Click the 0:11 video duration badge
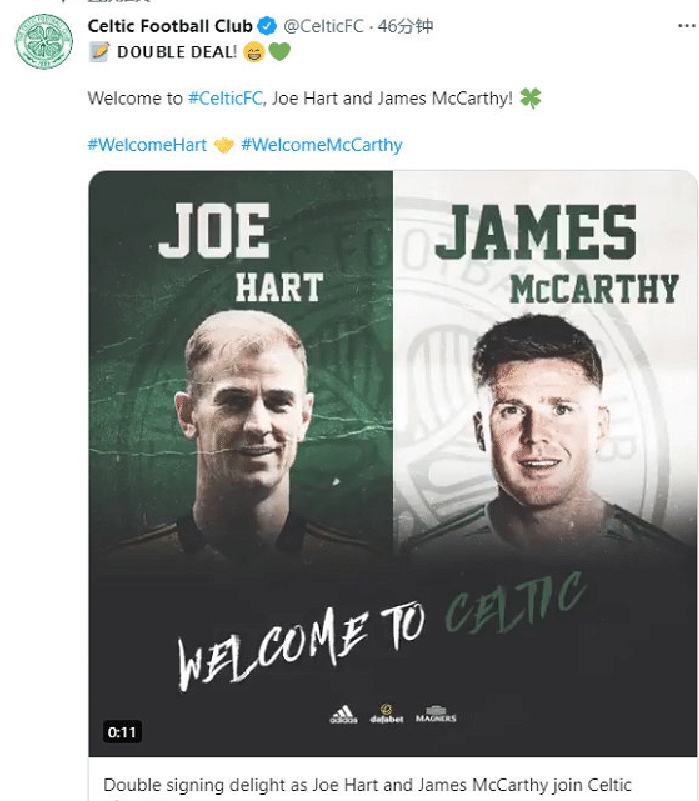Image resolution: width=699 pixels, height=801 pixels. [122, 732]
